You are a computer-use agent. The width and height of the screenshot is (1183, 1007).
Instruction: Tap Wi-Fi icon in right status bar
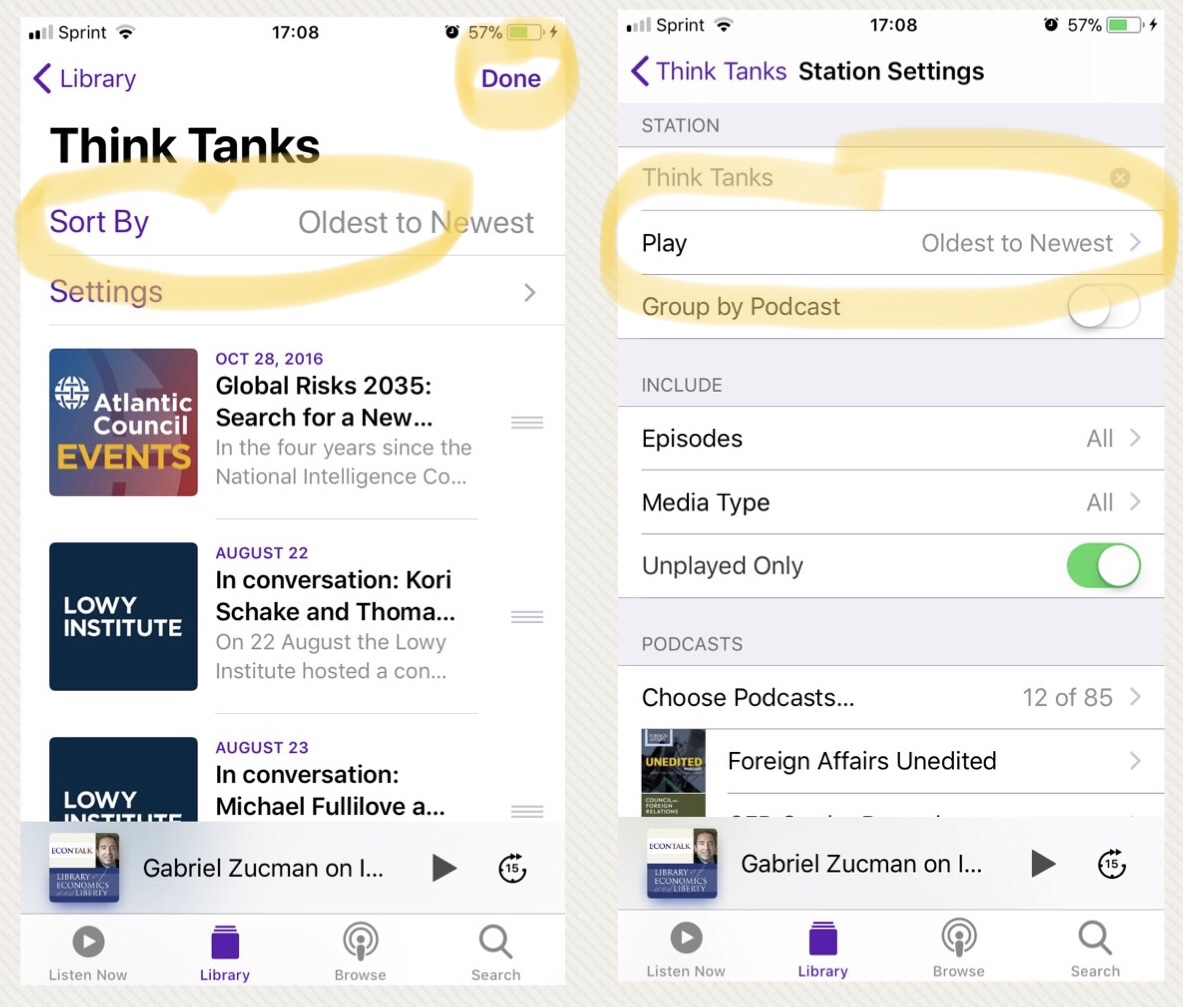click(724, 25)
